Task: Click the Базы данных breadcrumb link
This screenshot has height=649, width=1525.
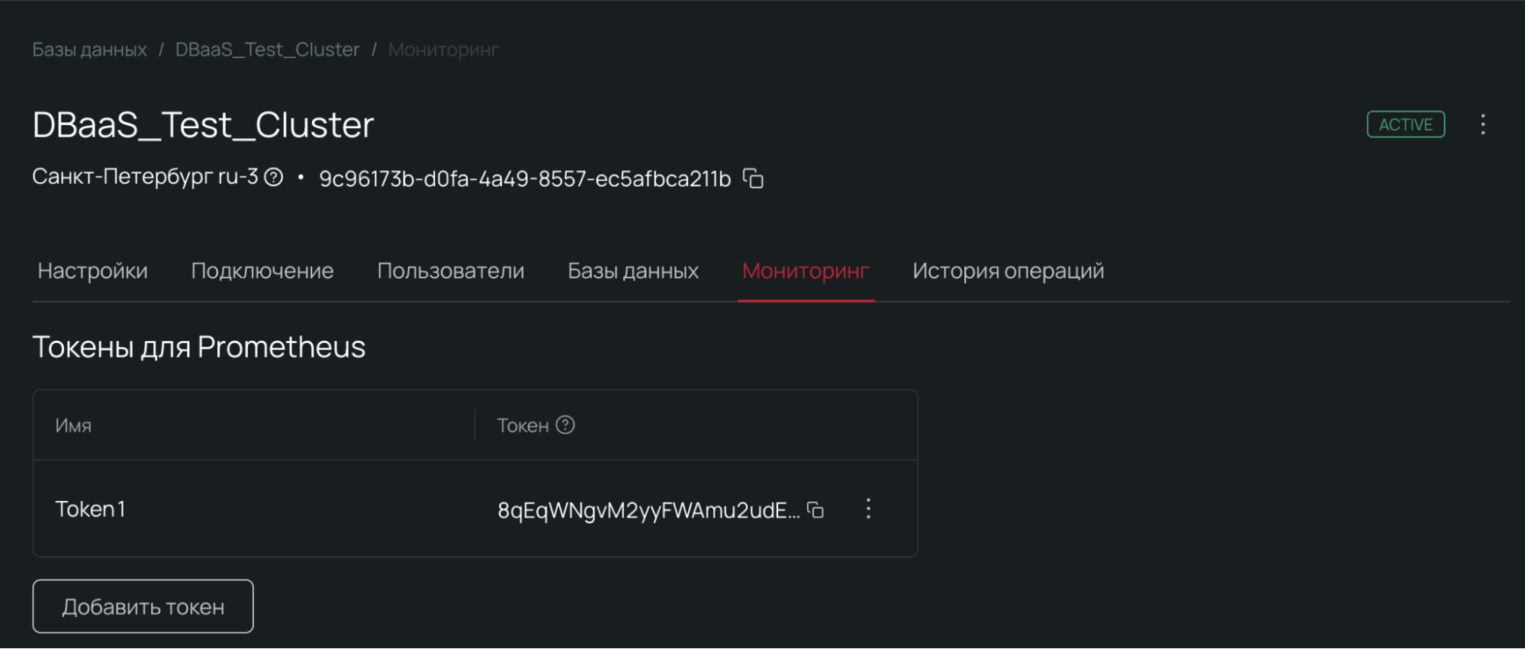Action: tap(90, 50)
